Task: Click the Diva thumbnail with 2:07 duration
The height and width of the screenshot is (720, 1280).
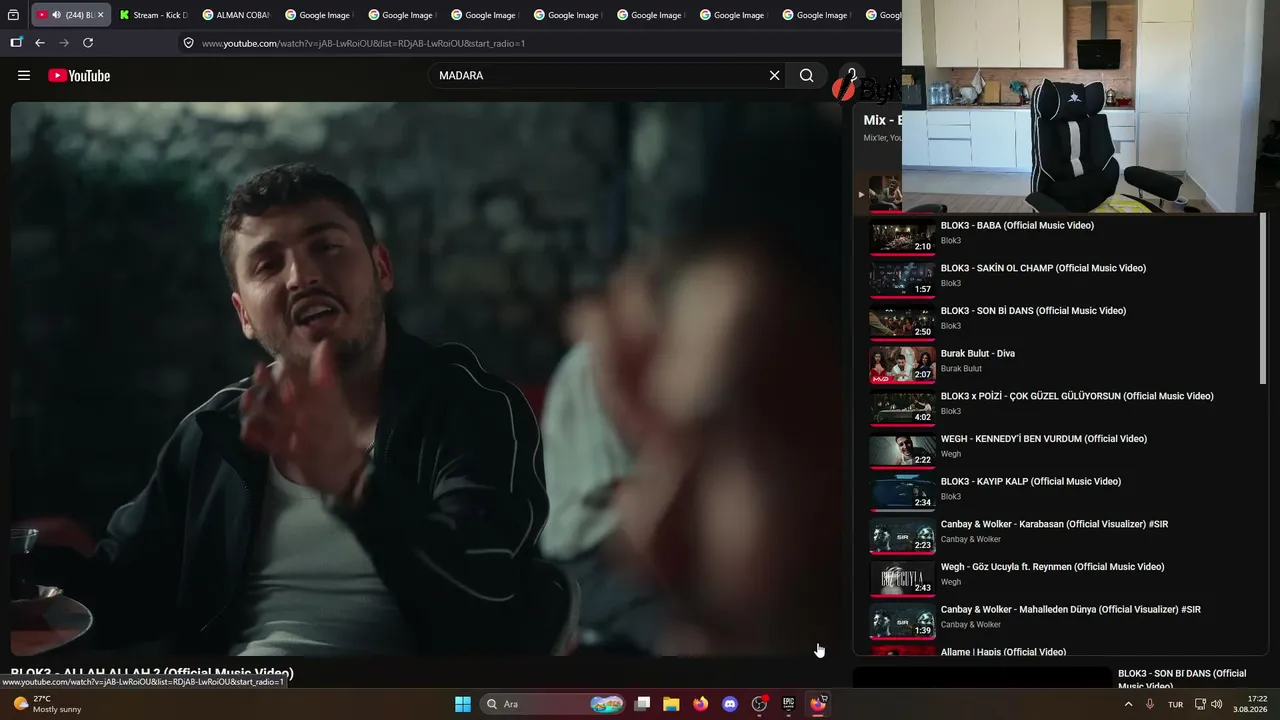Action: 902,365
